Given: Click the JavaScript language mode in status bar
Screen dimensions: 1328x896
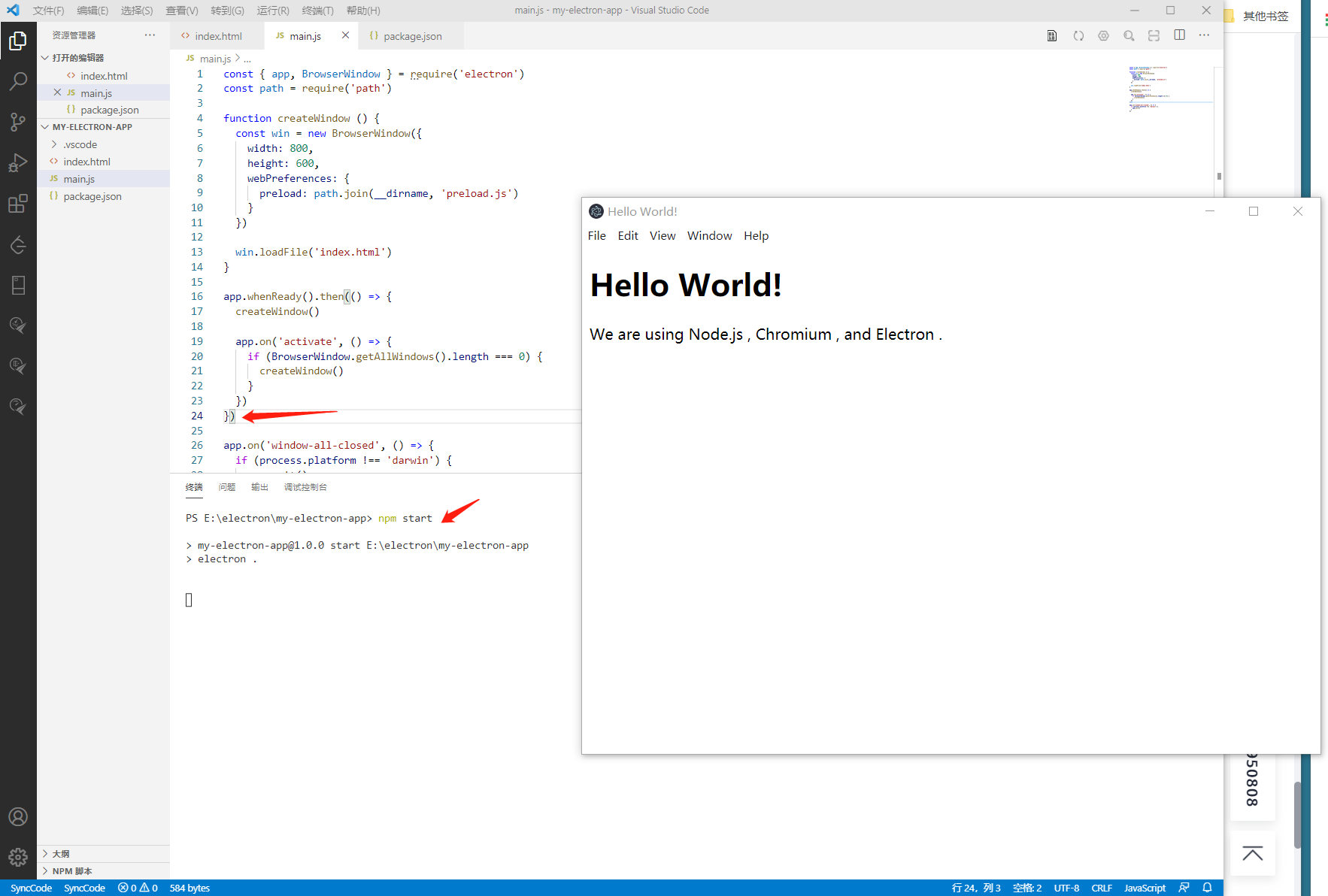Looking at the screenshot, I should pos(1144,888).
